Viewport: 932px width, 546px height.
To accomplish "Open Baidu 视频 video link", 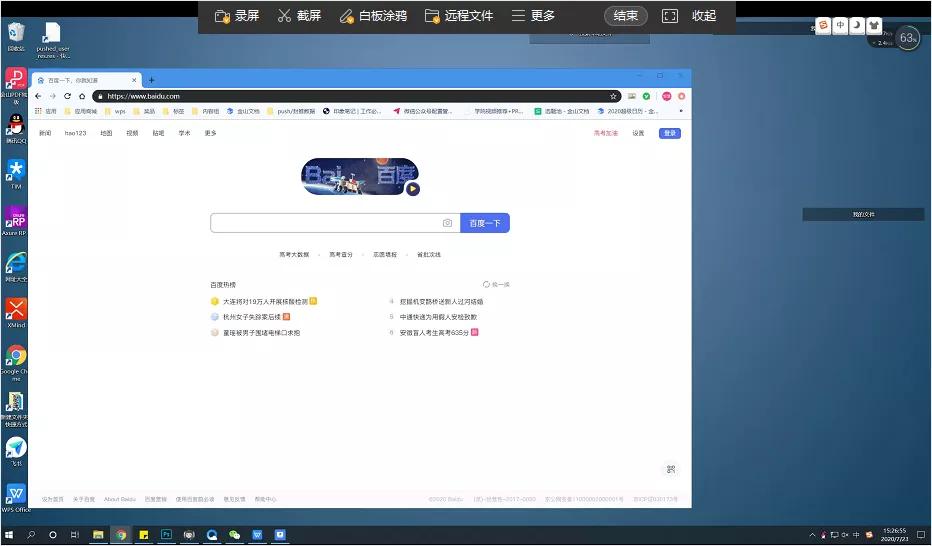I will [x=132, y=133].
